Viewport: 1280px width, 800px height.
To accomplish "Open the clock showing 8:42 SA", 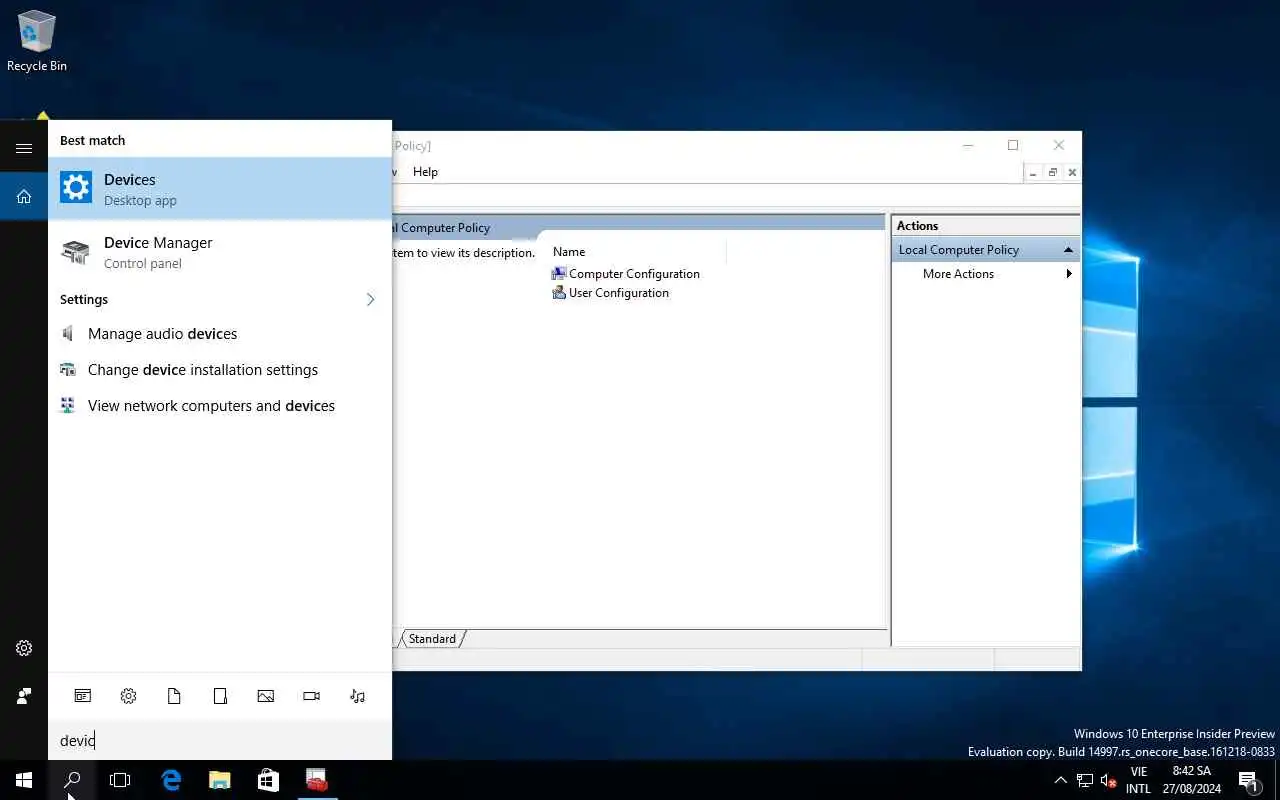I will [x=1191, y=780].
